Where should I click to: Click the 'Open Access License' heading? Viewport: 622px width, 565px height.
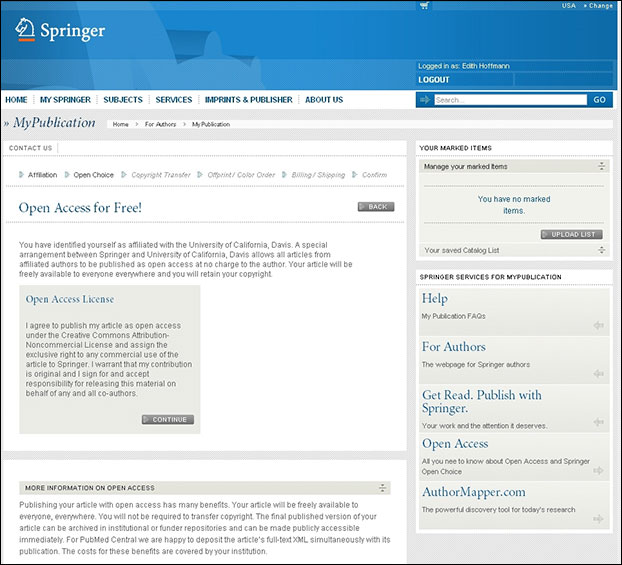(x=70, y=299)
